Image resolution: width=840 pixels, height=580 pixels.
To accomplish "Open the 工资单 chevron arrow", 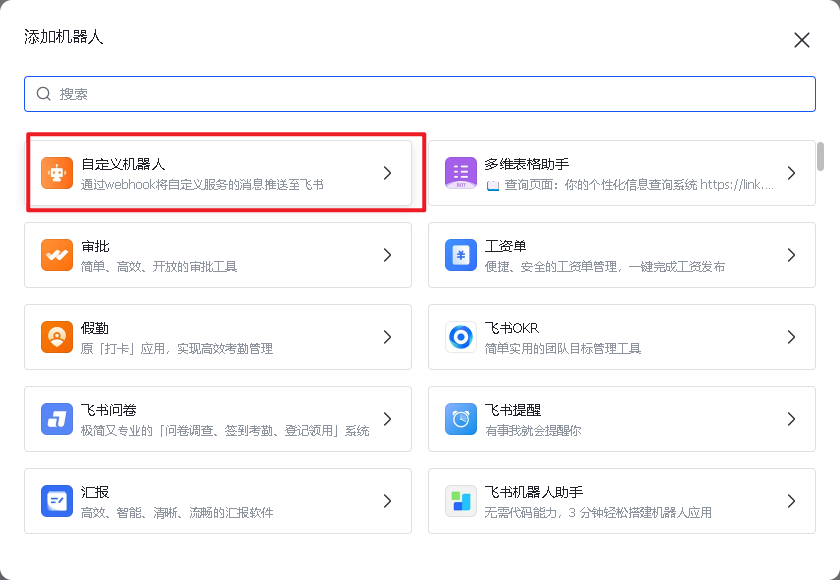I will (791, 255).
